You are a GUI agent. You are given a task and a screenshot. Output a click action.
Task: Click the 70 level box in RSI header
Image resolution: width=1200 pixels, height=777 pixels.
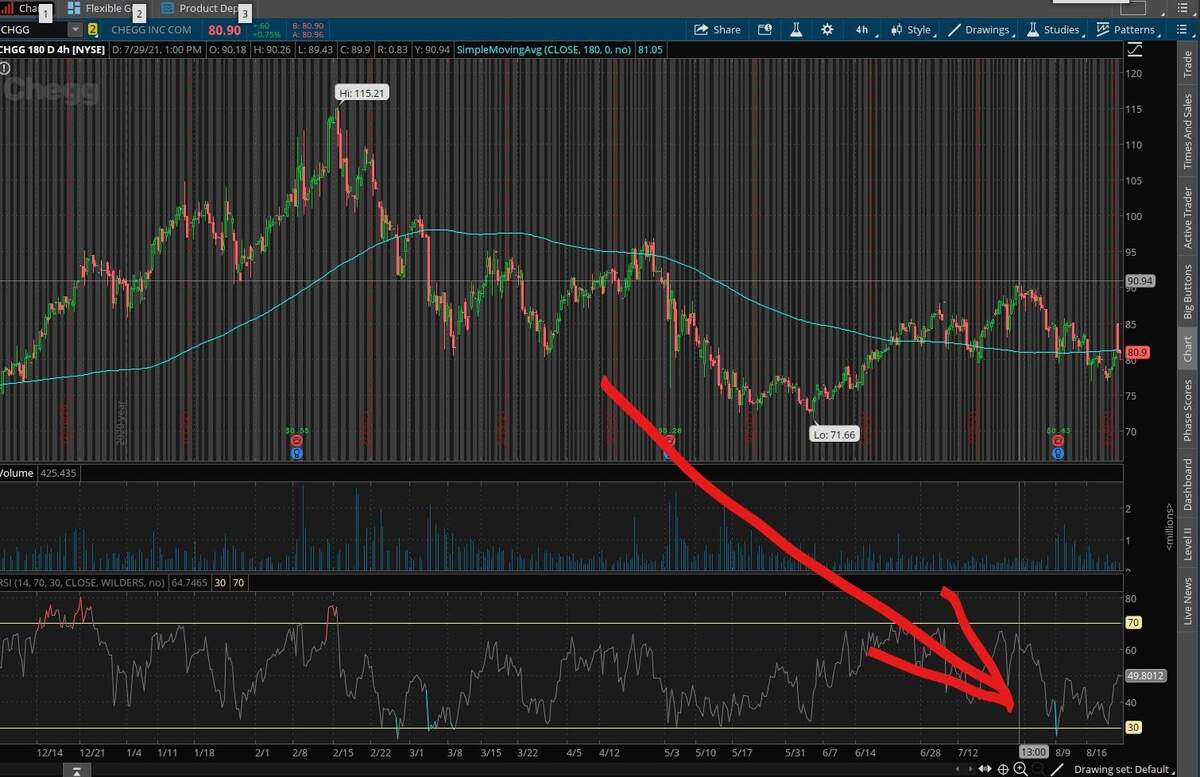click(x=239, y=582)
